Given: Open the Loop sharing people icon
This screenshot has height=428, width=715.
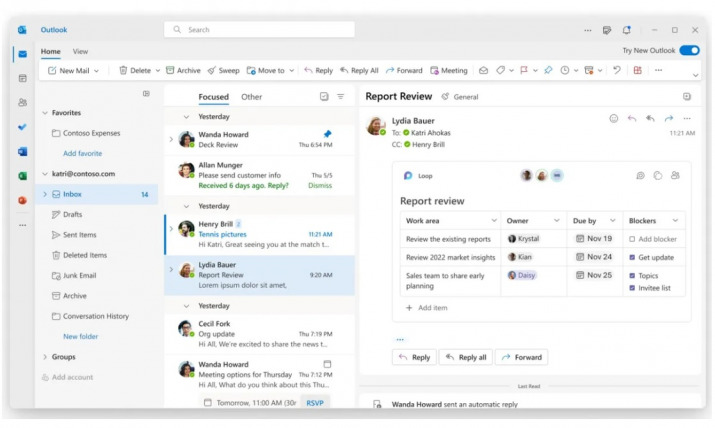Looking at the screenshot, I should coord(675,175).
